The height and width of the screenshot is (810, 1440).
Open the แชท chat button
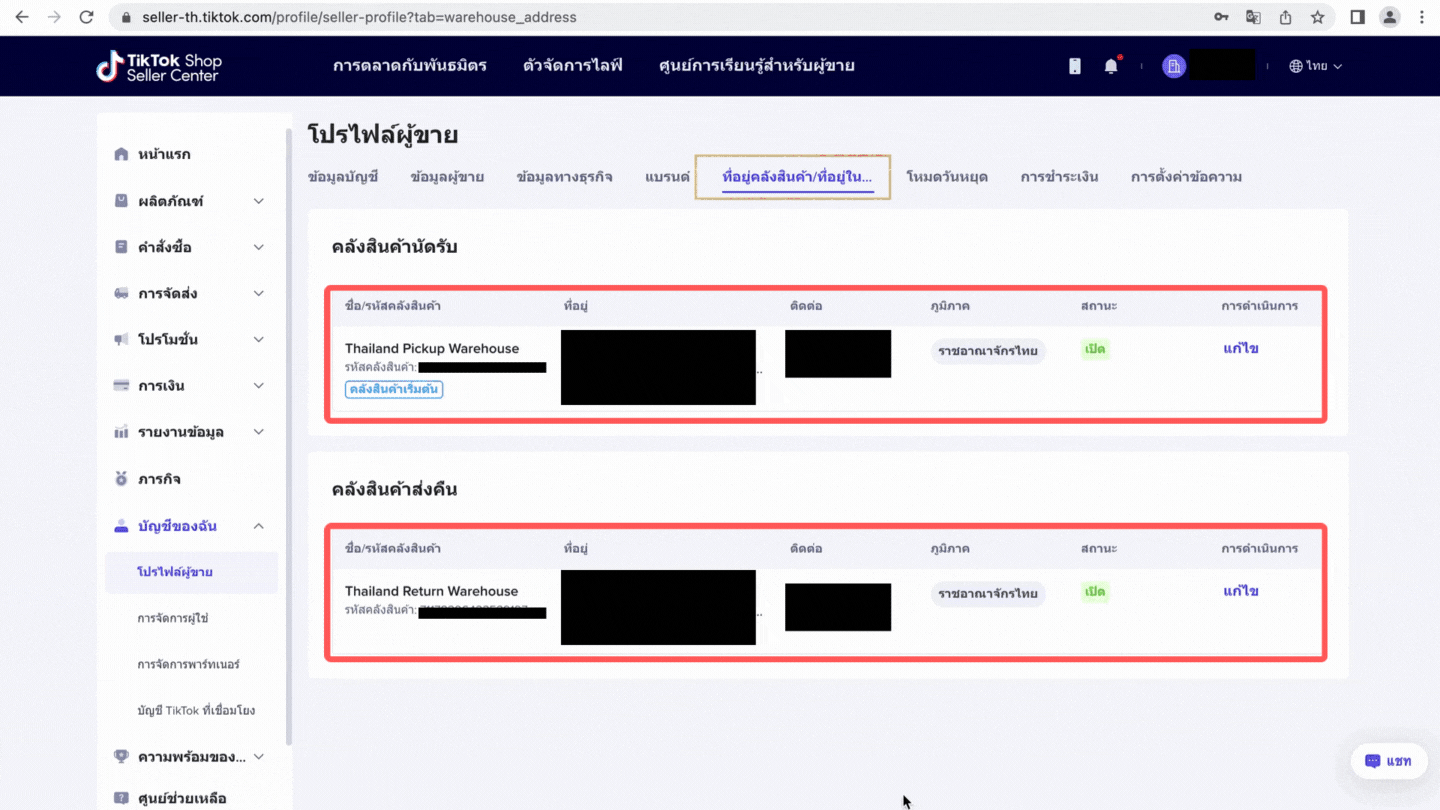click(x=1389, y=761)
